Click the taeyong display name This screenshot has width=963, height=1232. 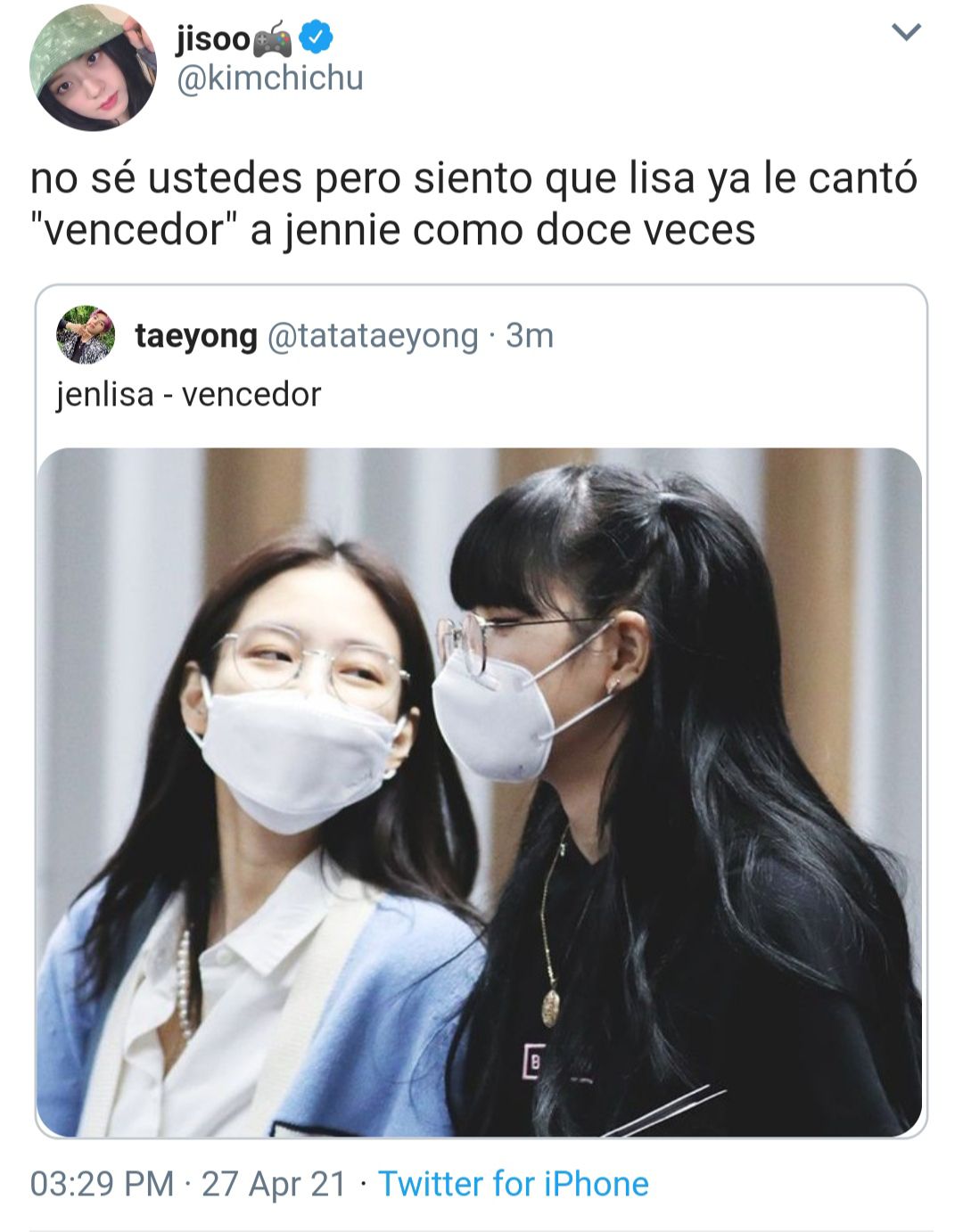(x=196, y=336)
